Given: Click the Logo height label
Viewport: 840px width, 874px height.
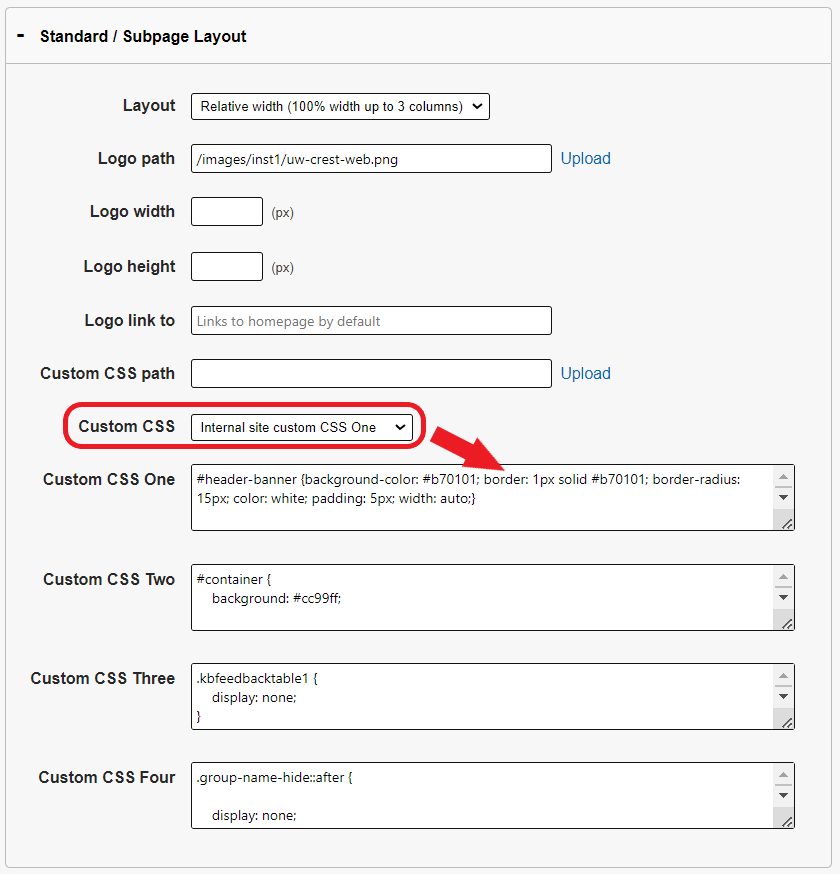Looking at the screenshot, I should point(129,266).
